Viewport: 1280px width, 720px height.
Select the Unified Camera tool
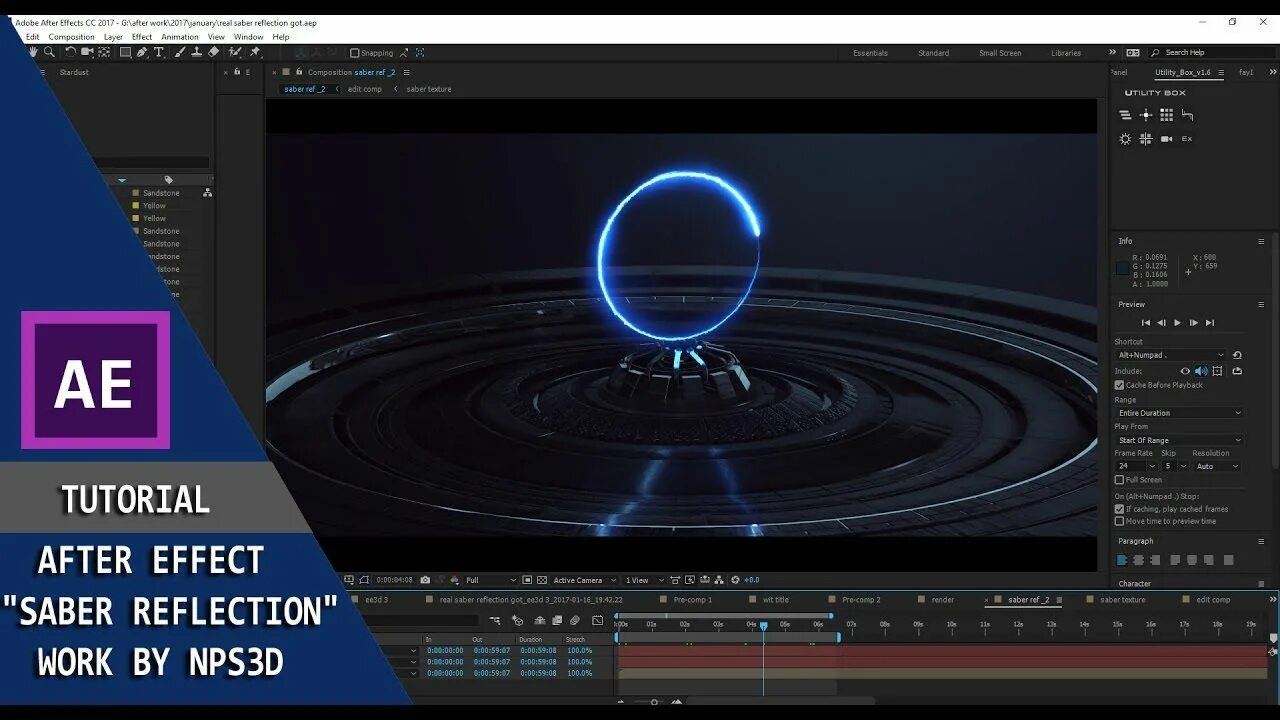[87, 52]
